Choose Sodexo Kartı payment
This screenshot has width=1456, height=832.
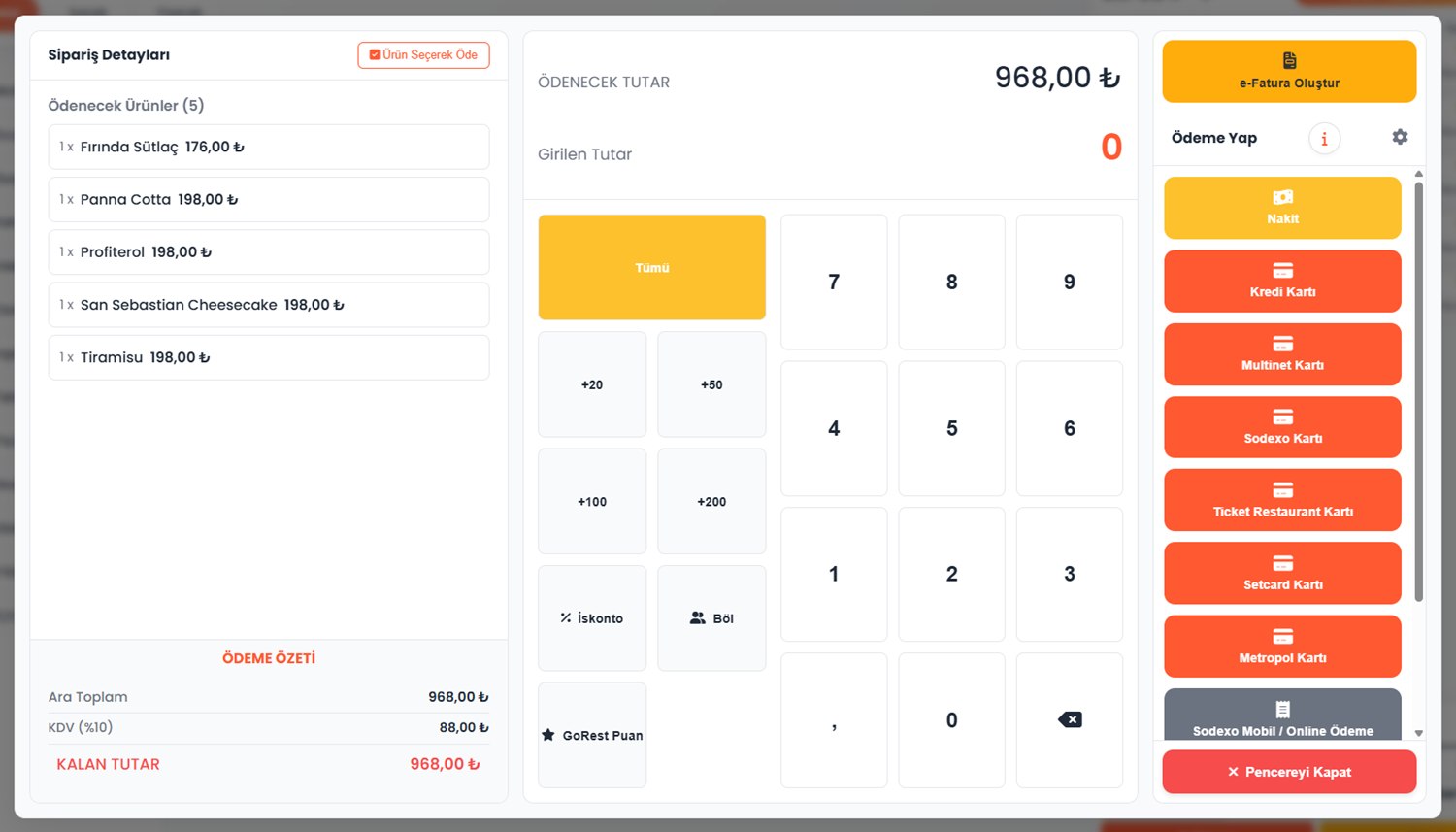[x=1282, y=427]
